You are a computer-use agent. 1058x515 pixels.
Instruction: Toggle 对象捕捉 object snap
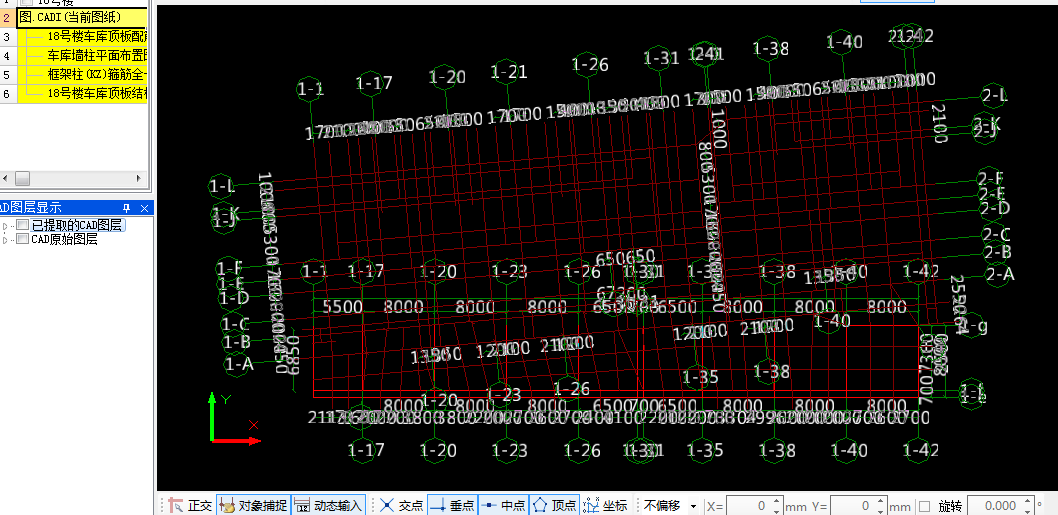(254, 505)
